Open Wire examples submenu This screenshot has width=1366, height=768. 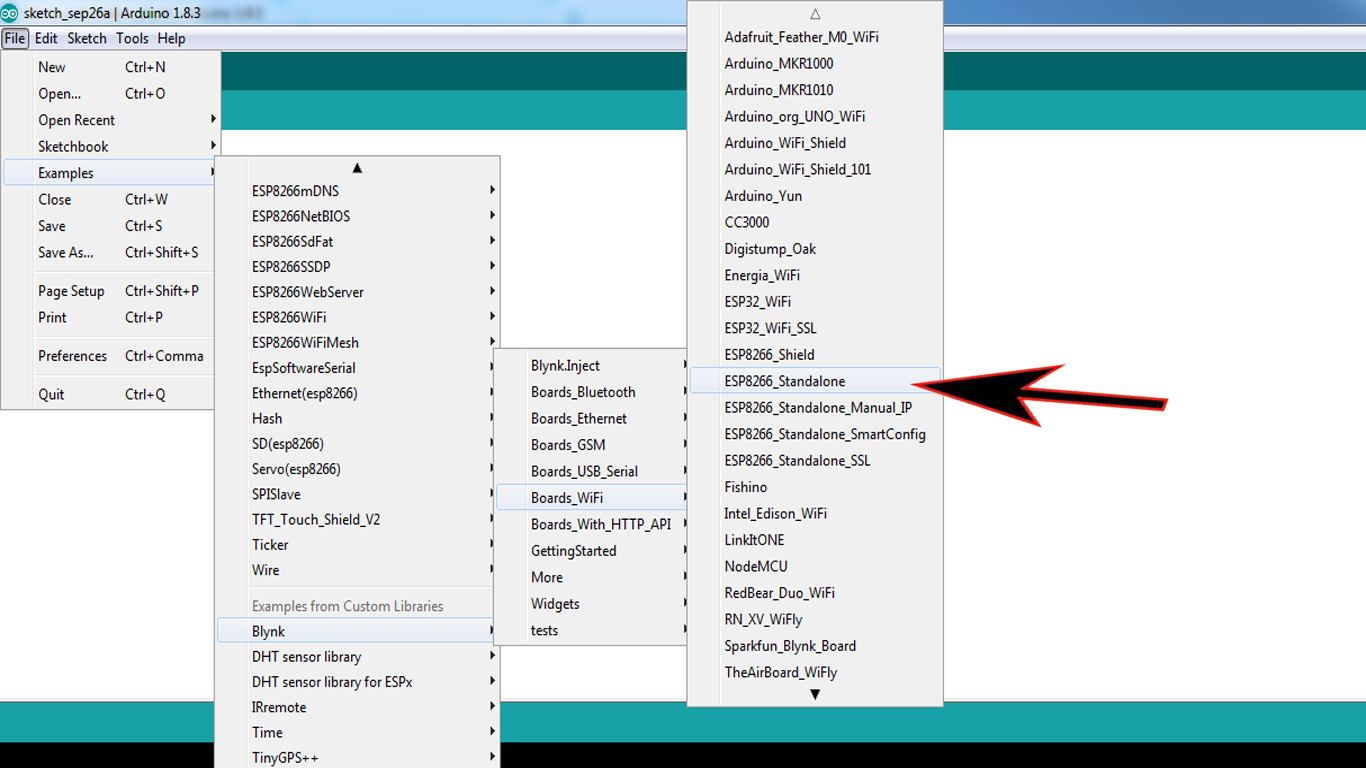click(x=357, y=570)
